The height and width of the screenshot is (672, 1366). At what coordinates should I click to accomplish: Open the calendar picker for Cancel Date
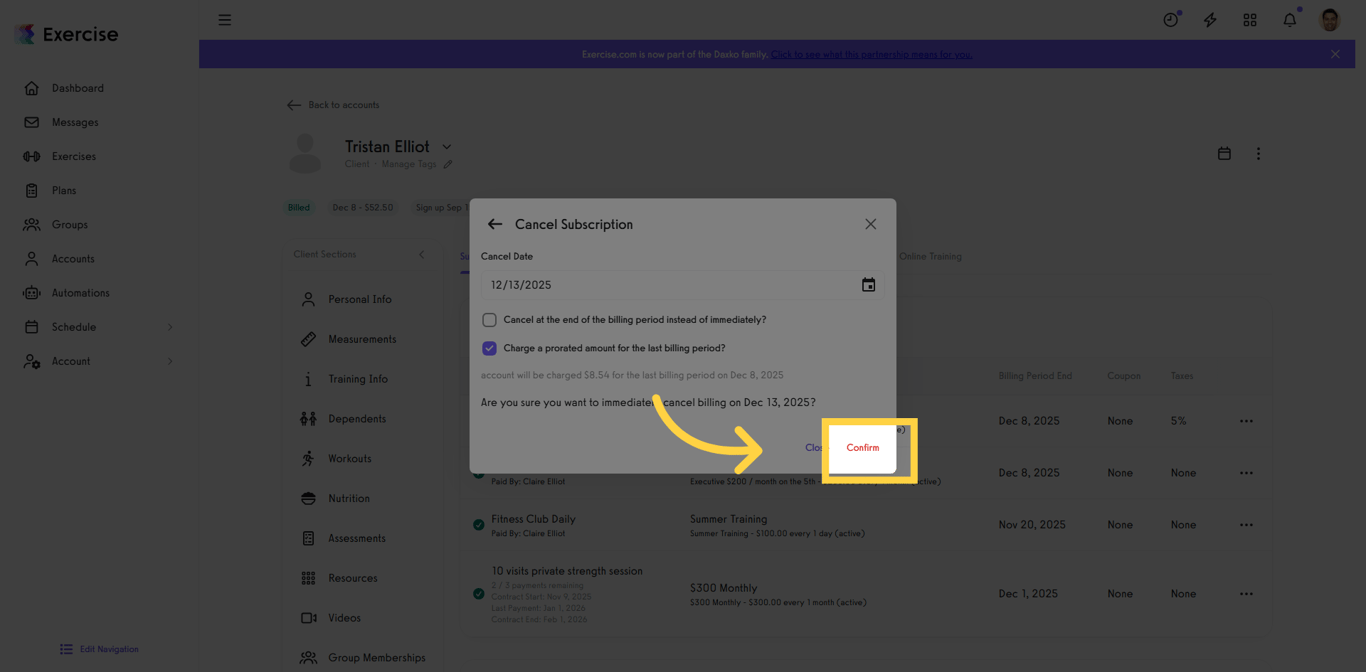click(868, 285)
